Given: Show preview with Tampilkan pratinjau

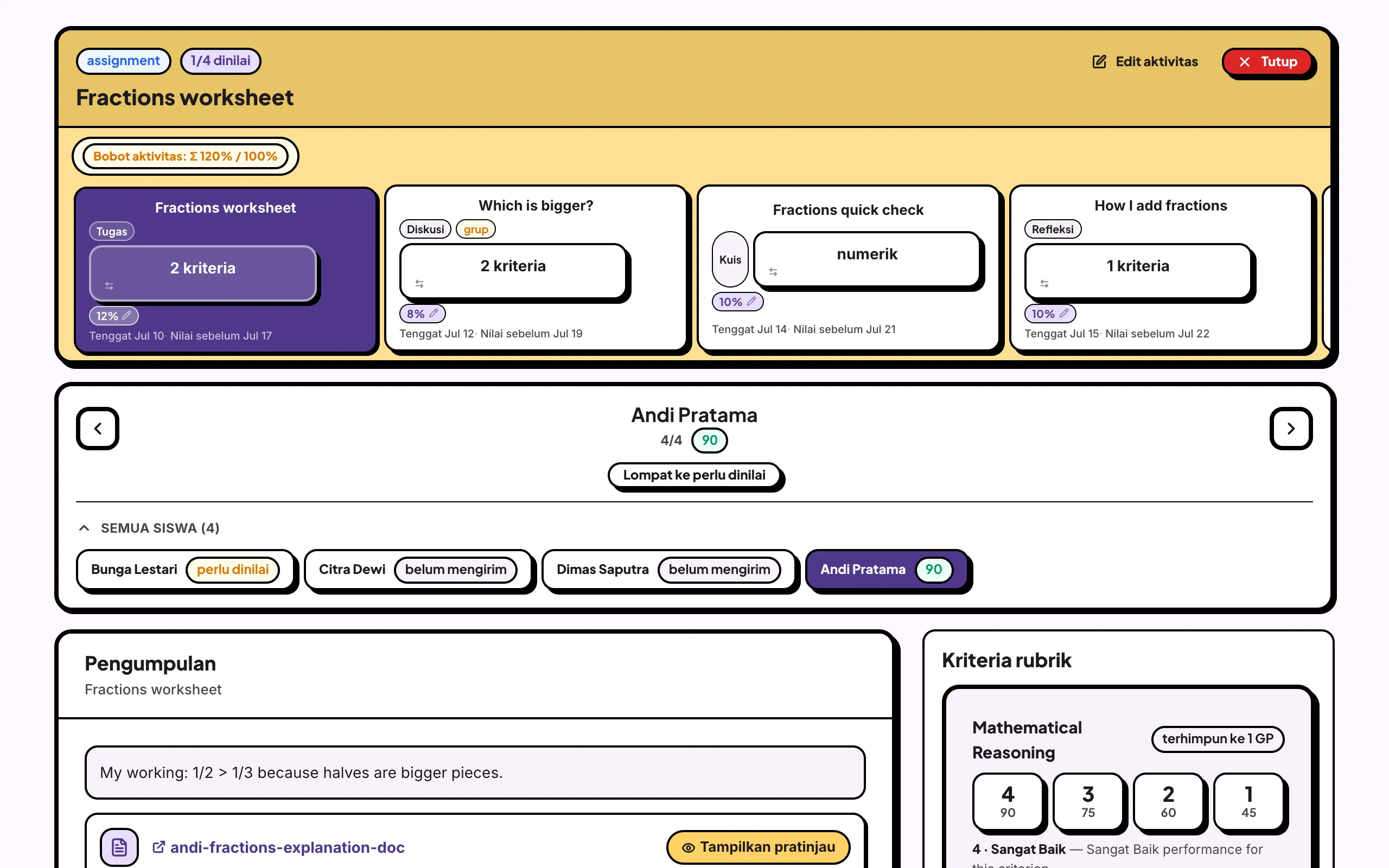Looking at the screenshot, I should 757,847.
